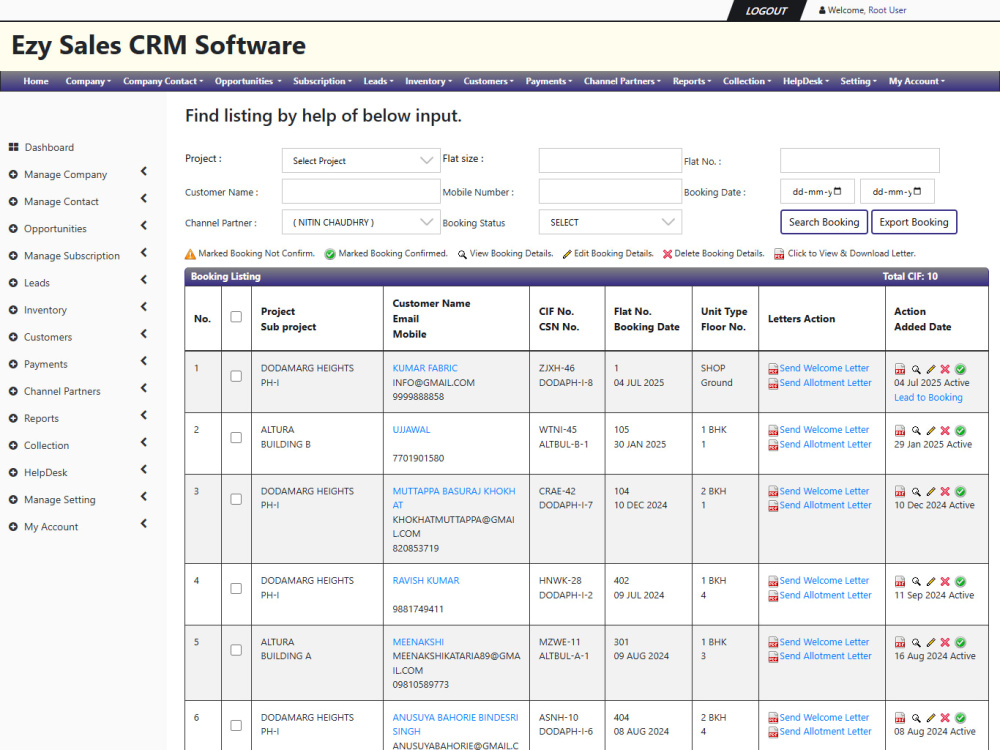
Task: Click the Customer Name input field
Action: pyautogui.click(x=361, y=191)
